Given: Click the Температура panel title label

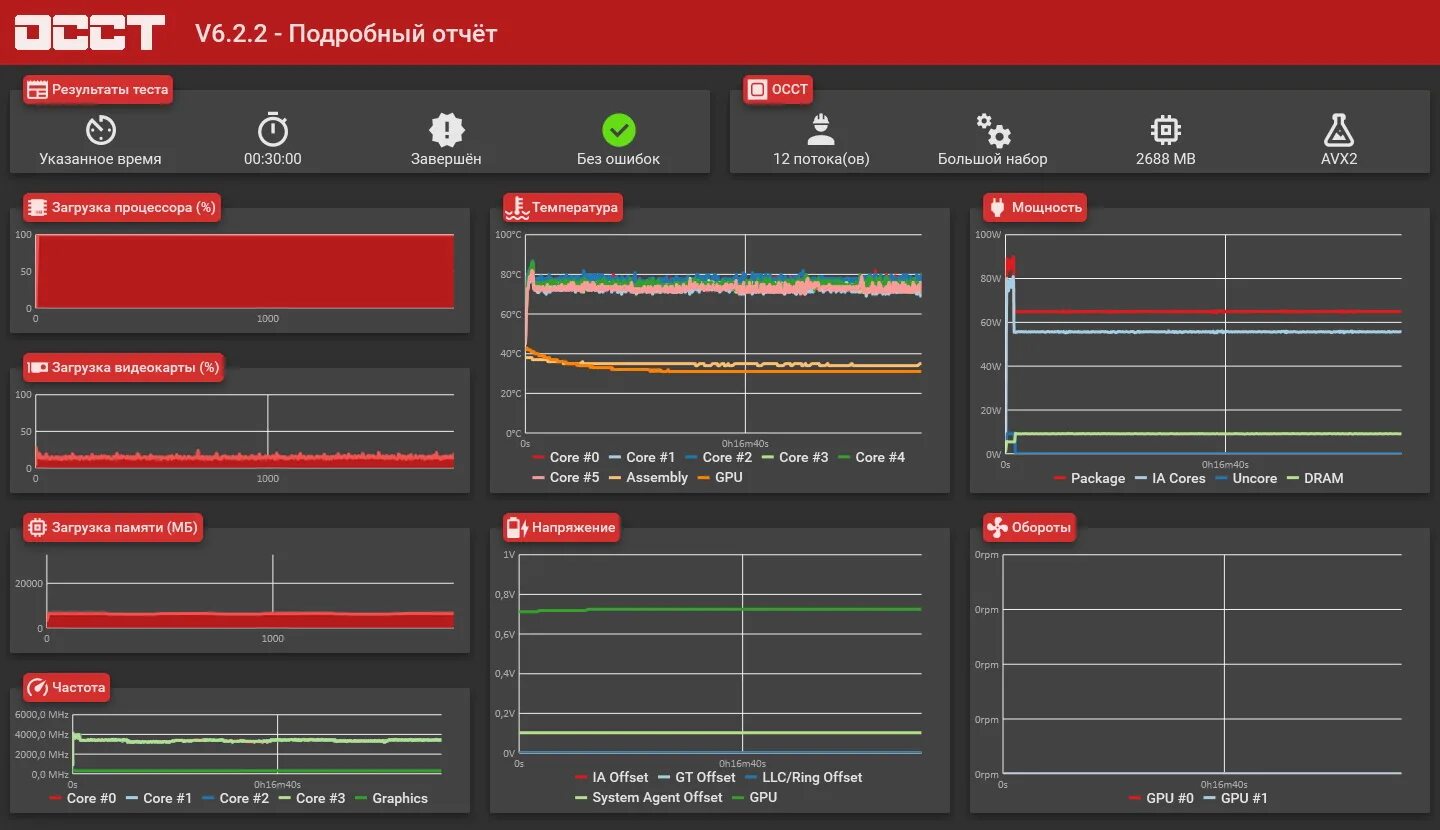Looking at the screenshot, I should (575, 208).
